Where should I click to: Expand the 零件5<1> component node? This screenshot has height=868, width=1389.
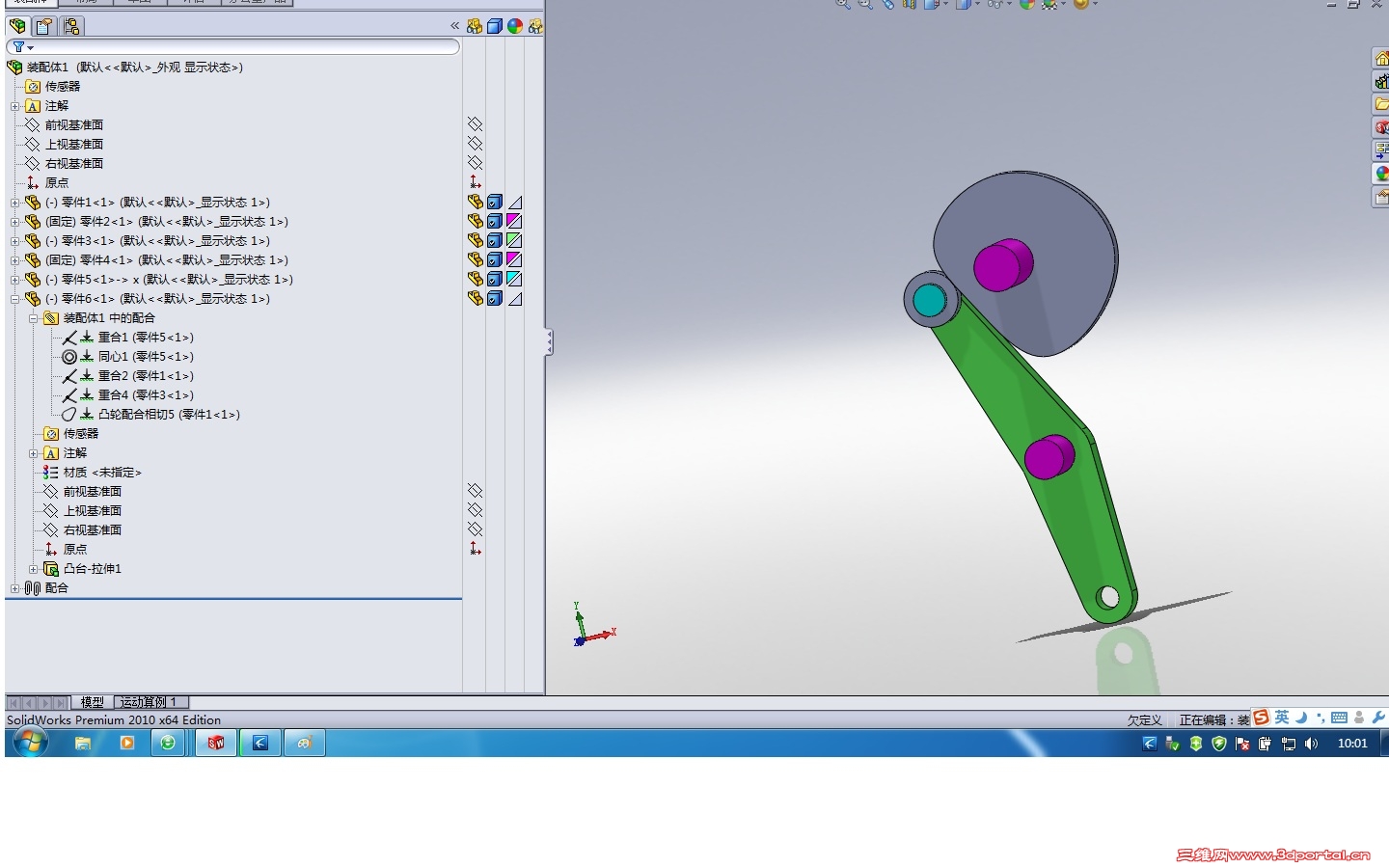14,280
